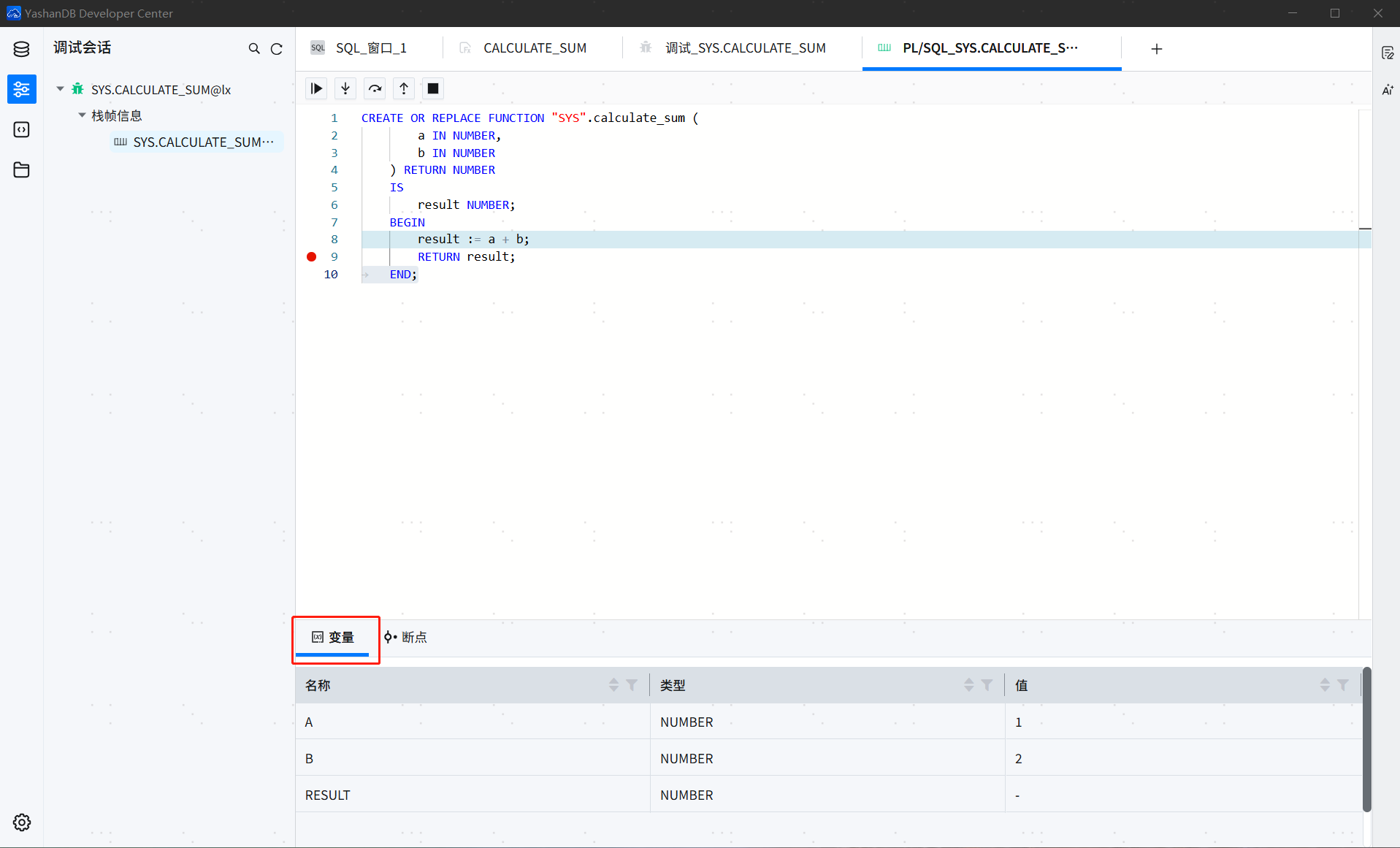Open settings gear in sidebar
Image resolution: width=1400 pixels, height=848 pixels.
click(x=21, y=822)
